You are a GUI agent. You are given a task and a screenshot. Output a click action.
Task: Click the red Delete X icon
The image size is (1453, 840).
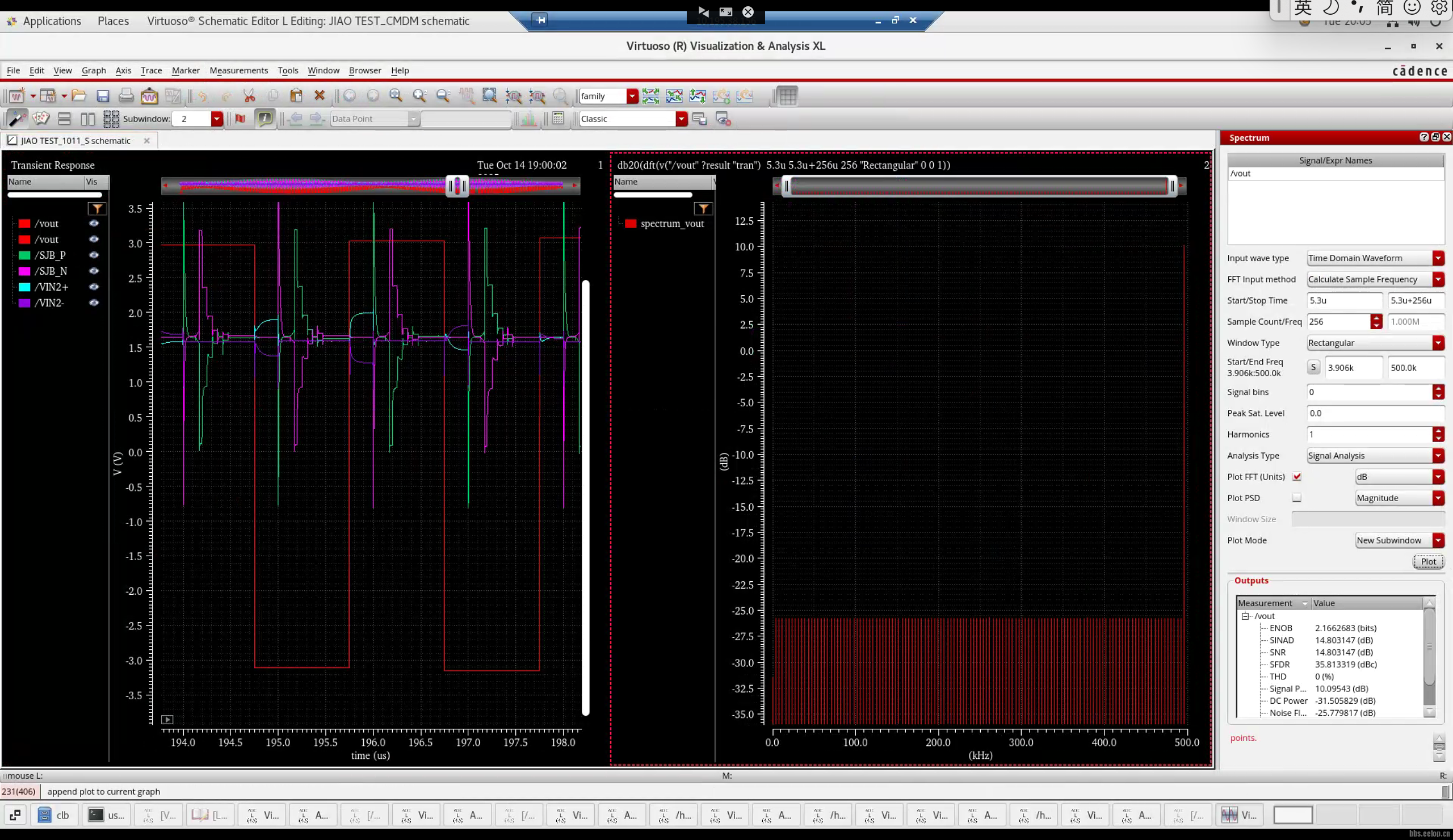pos(320,96)
